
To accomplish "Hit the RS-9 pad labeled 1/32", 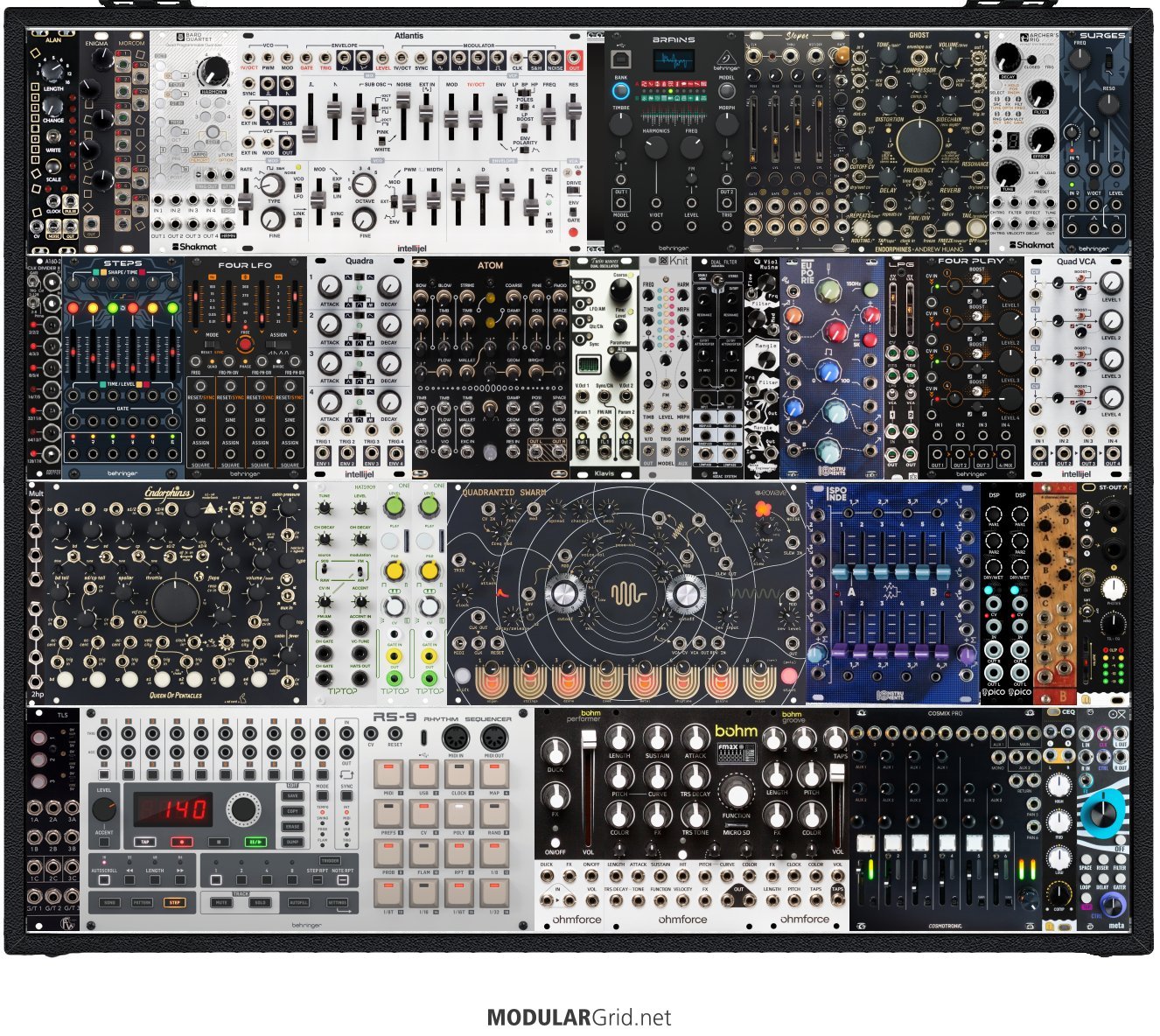I will (x=494, y=892).
